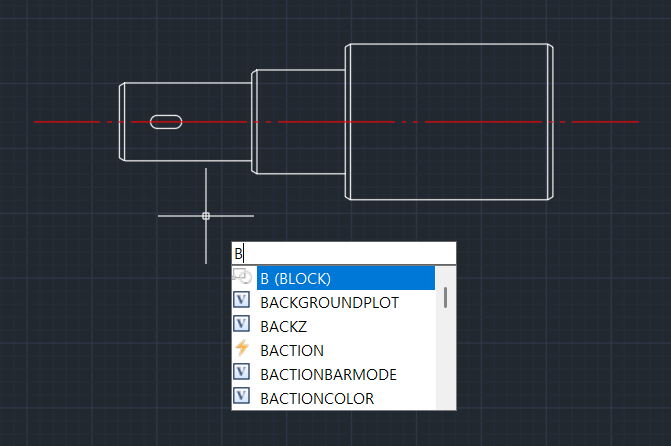
Task: Click the BLOCK command icon in suggestion list
Action: (241, 277)
